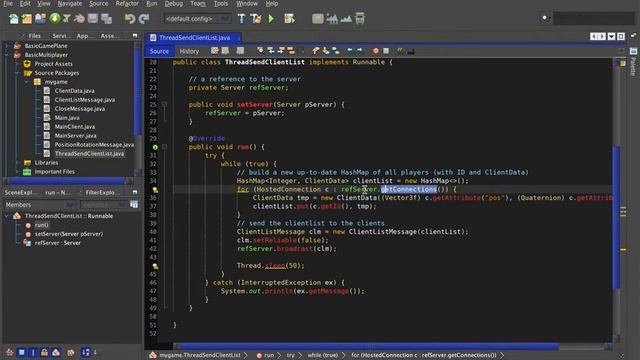
Task: Toggle show fields button in Navigator footer
Action: (x=22, y=352)
